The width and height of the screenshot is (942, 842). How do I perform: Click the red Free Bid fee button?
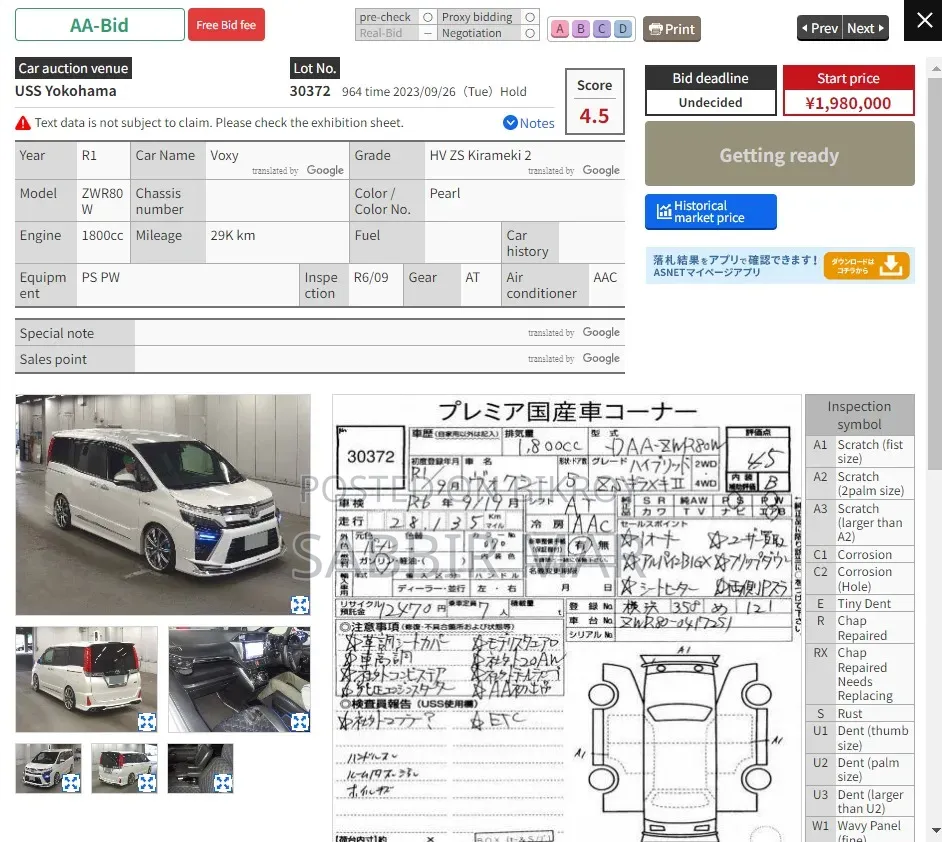pyautogui.click(x=226, y=25)
